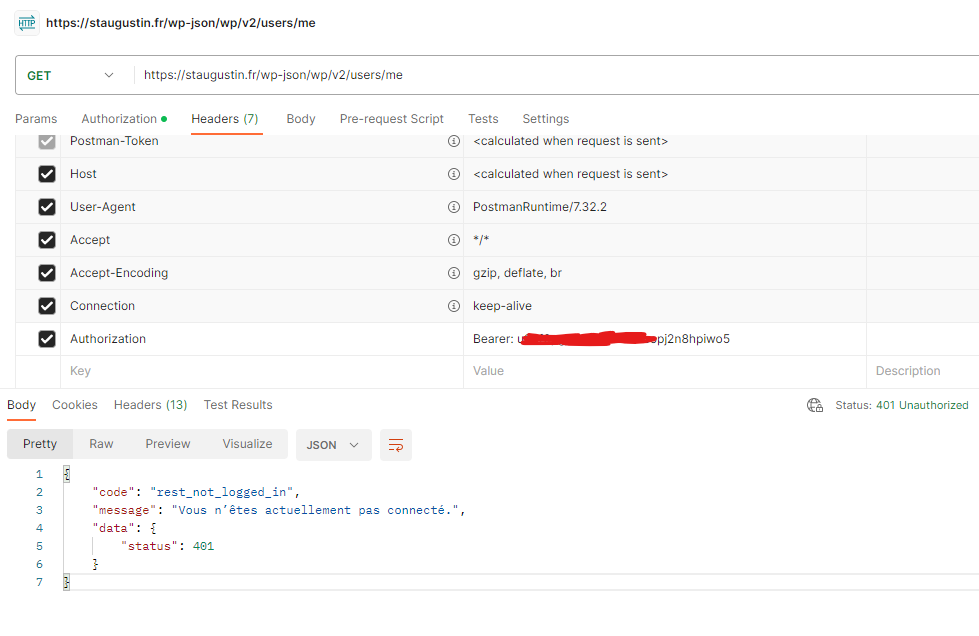Click the request URL input field
Viewport: 979px width, 636px height.
tap(550, 75)
